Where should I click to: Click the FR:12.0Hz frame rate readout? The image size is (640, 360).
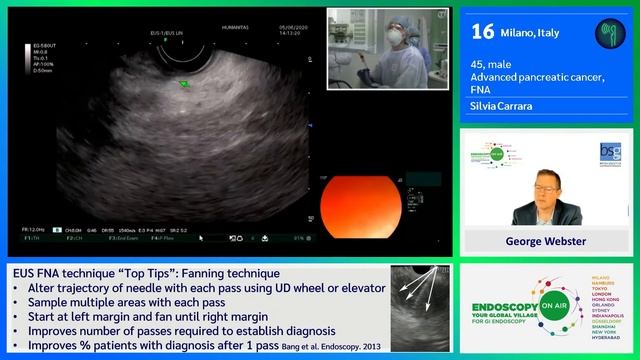coord(33,230)
